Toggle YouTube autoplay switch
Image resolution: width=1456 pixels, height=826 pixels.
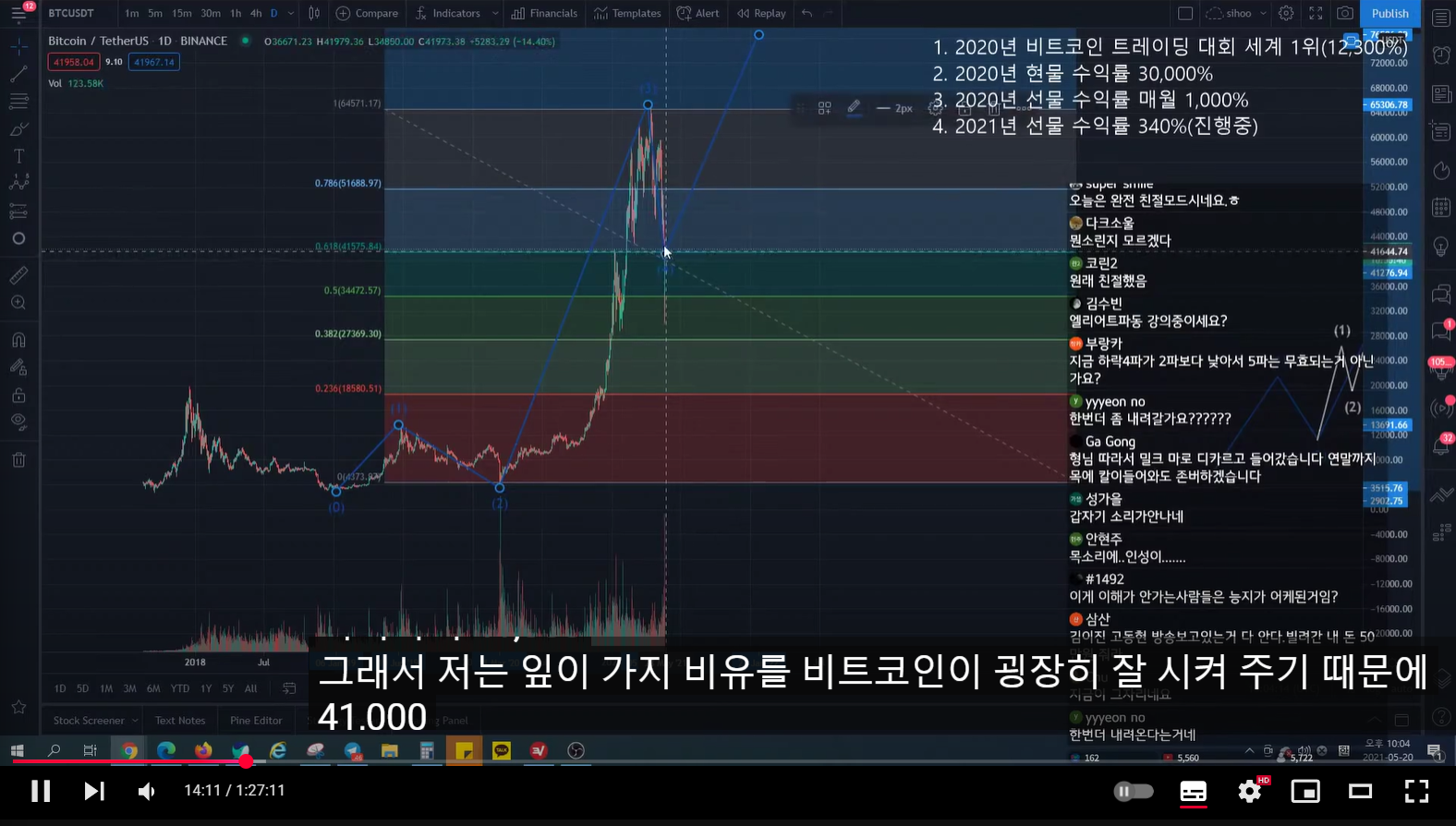tap(1133, 792)
